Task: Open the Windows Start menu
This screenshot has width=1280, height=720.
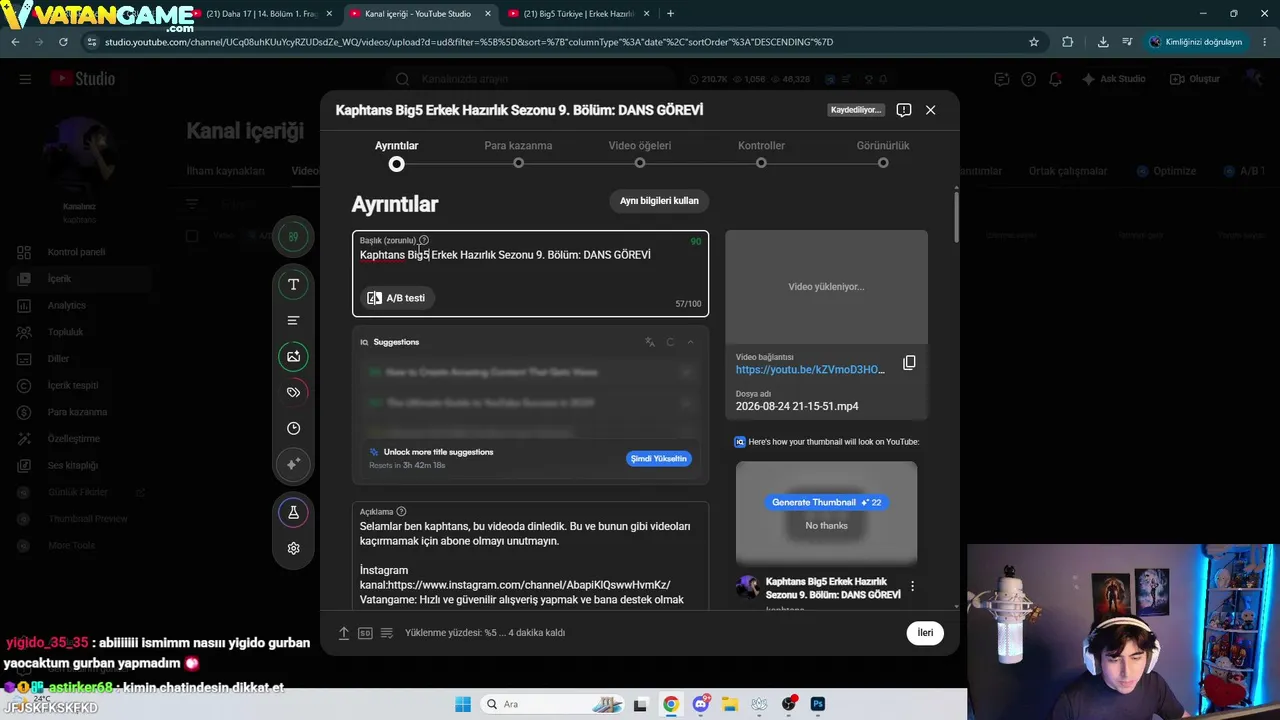Action: tap(463, 704)
